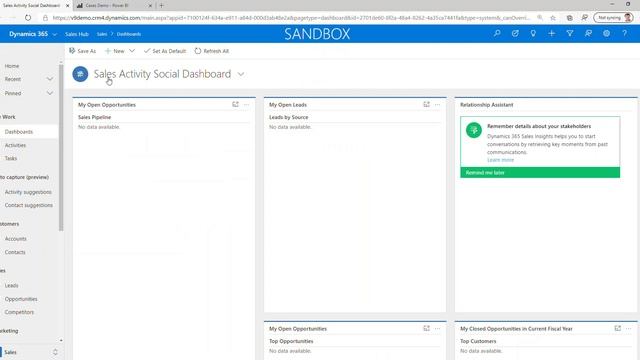The image size is (640, 360).
Task: Reload the page with browser refresh icon
Action: [x=28, y=18]
